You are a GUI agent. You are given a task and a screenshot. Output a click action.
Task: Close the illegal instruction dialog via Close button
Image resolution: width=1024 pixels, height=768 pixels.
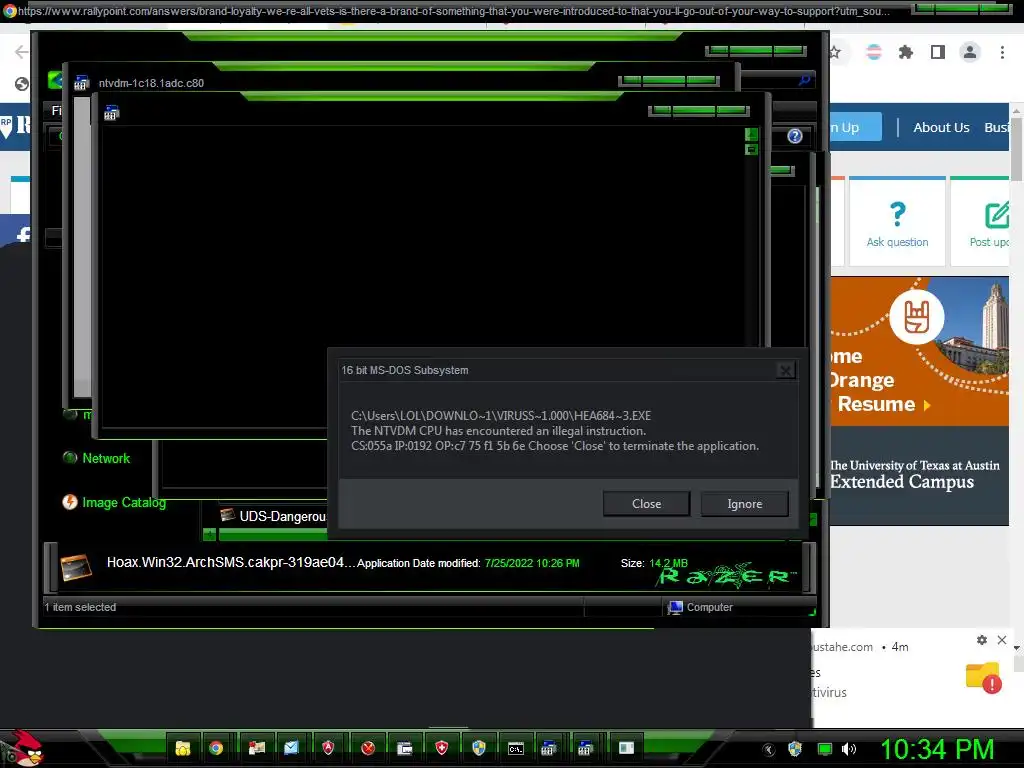point(646,504)
